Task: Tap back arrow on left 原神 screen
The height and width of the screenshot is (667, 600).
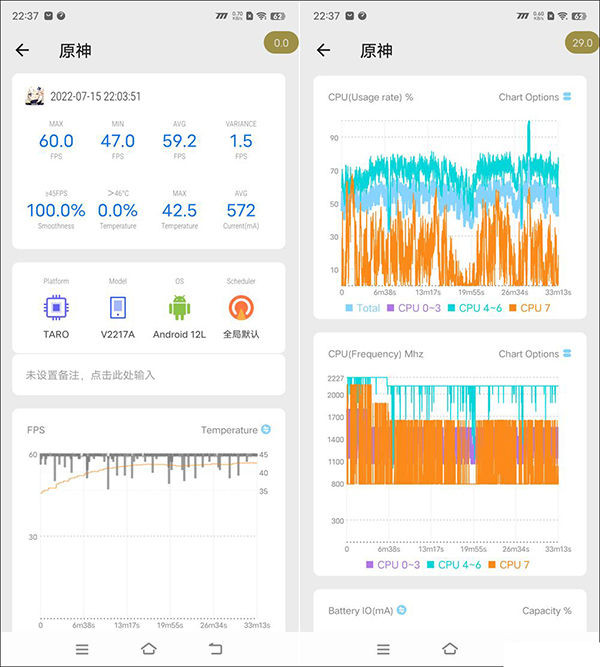Action: pos(23,50)
